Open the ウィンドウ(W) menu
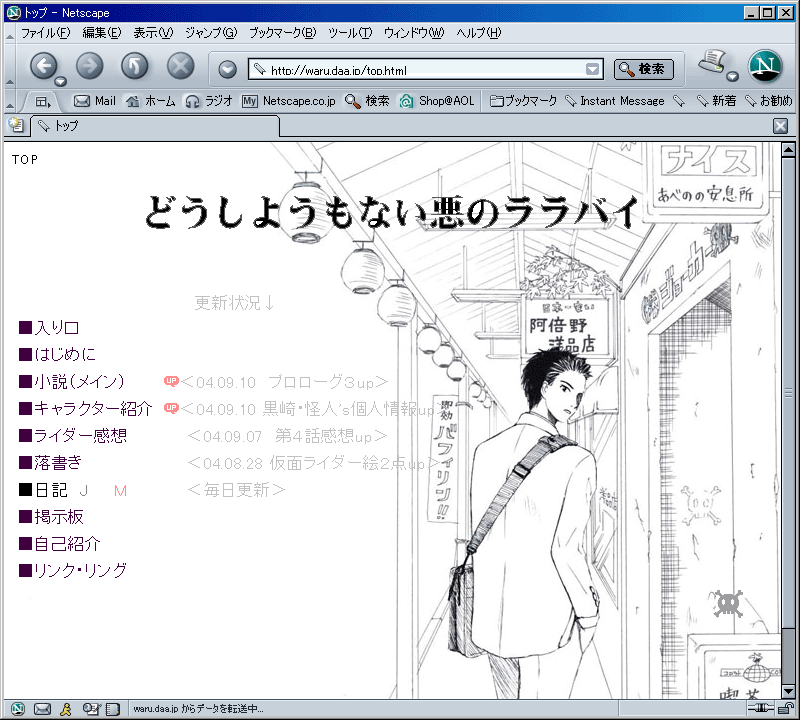 tap(414, 33)
